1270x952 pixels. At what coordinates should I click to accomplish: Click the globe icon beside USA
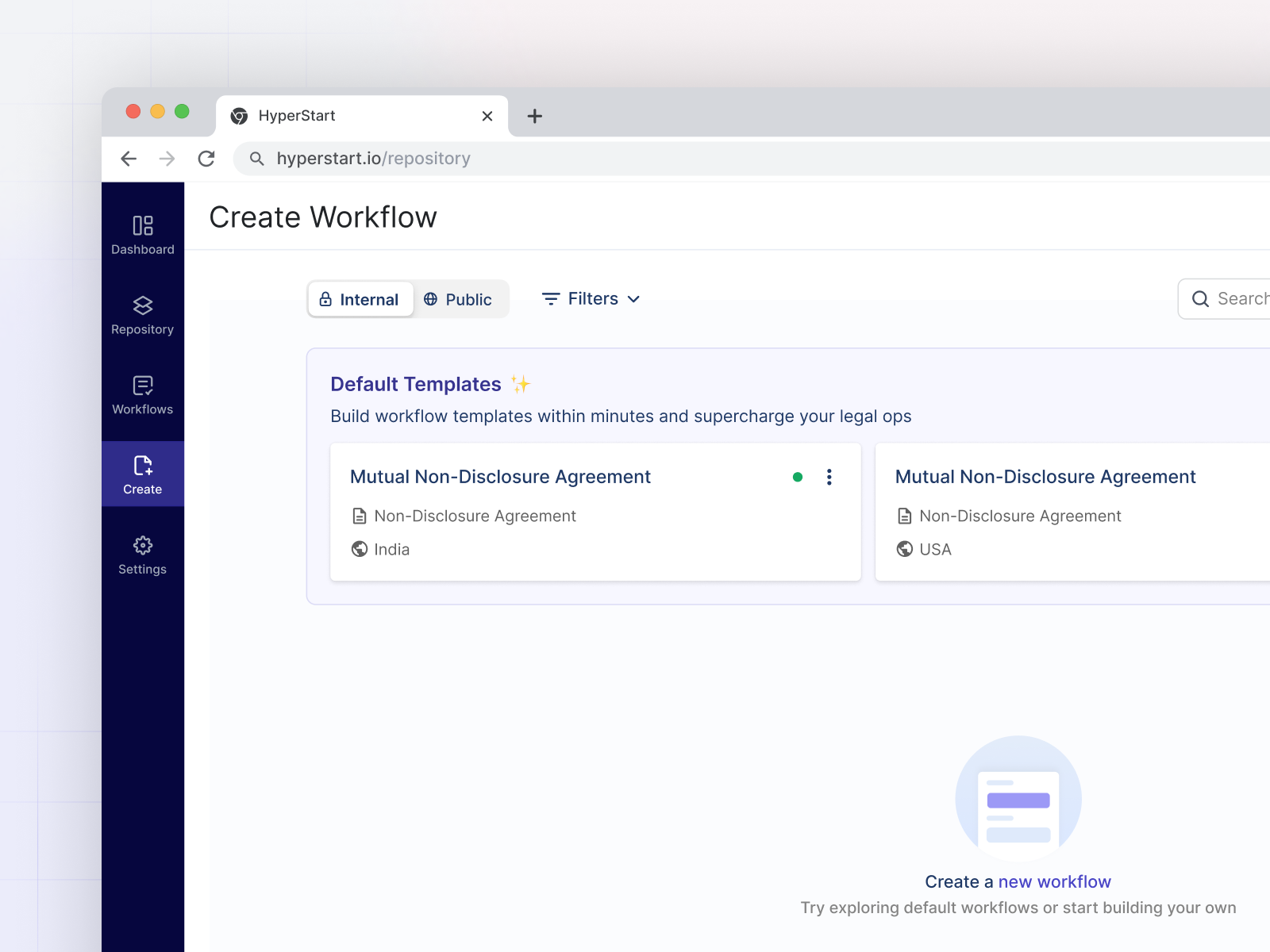(x=904, y=549)
